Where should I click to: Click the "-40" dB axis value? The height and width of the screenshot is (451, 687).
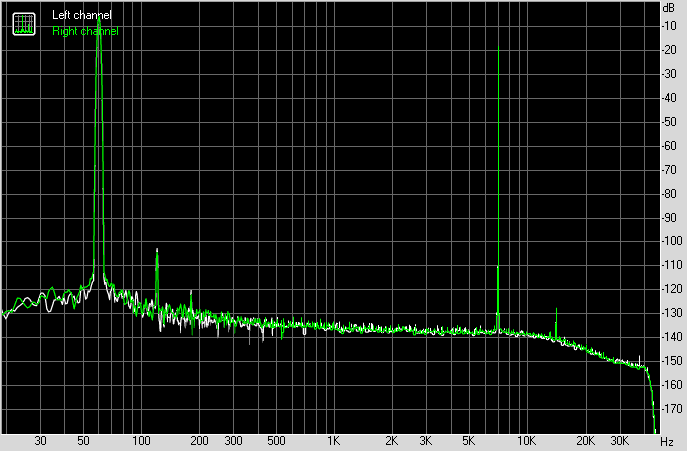[x=669, y=98]
